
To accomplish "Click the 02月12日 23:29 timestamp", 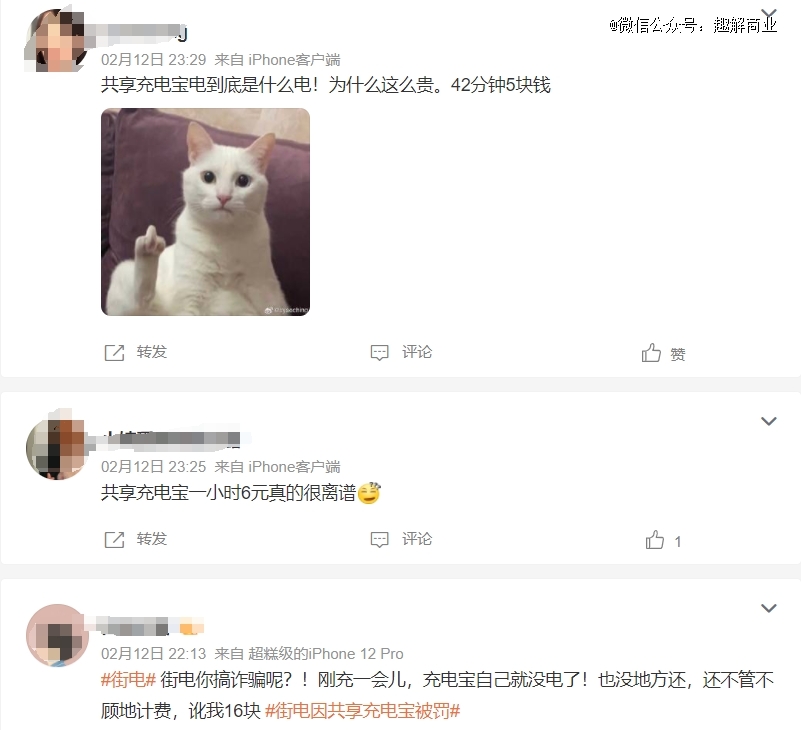I will pos(153,60).
